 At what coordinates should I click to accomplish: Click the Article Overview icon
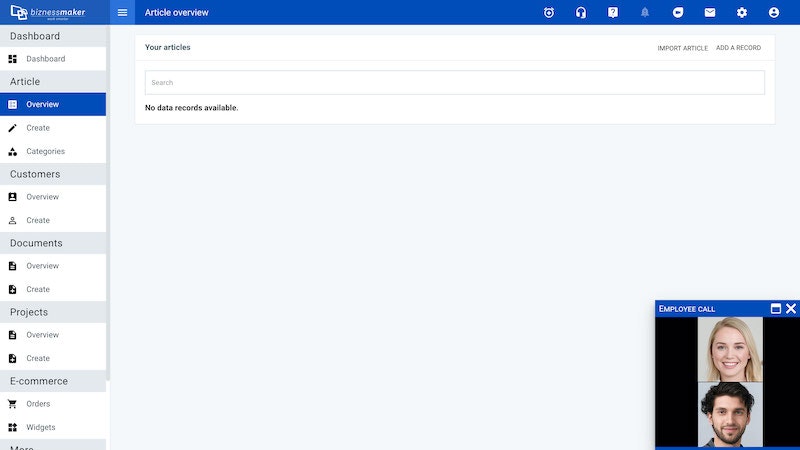pos(13,104)
